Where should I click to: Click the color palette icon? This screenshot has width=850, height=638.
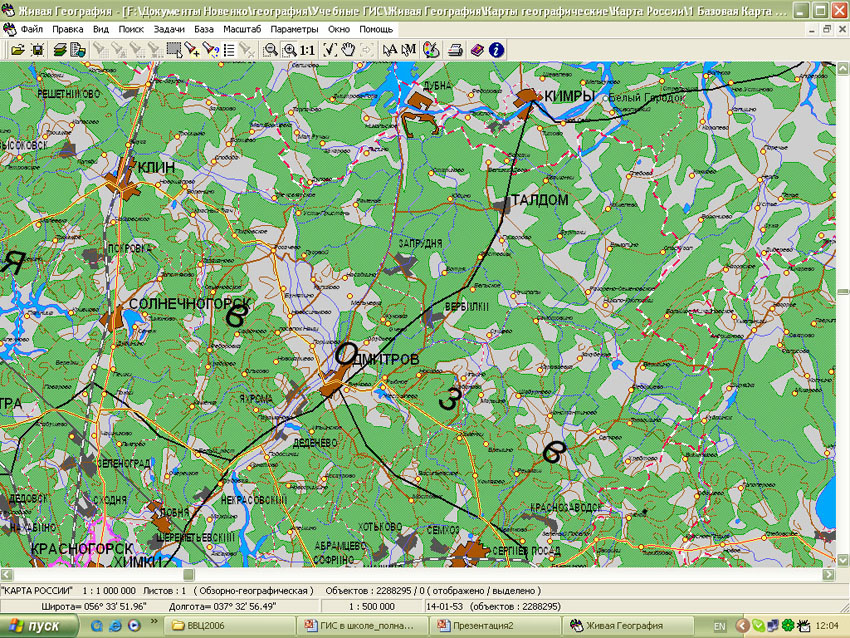[x=431, y=49]
